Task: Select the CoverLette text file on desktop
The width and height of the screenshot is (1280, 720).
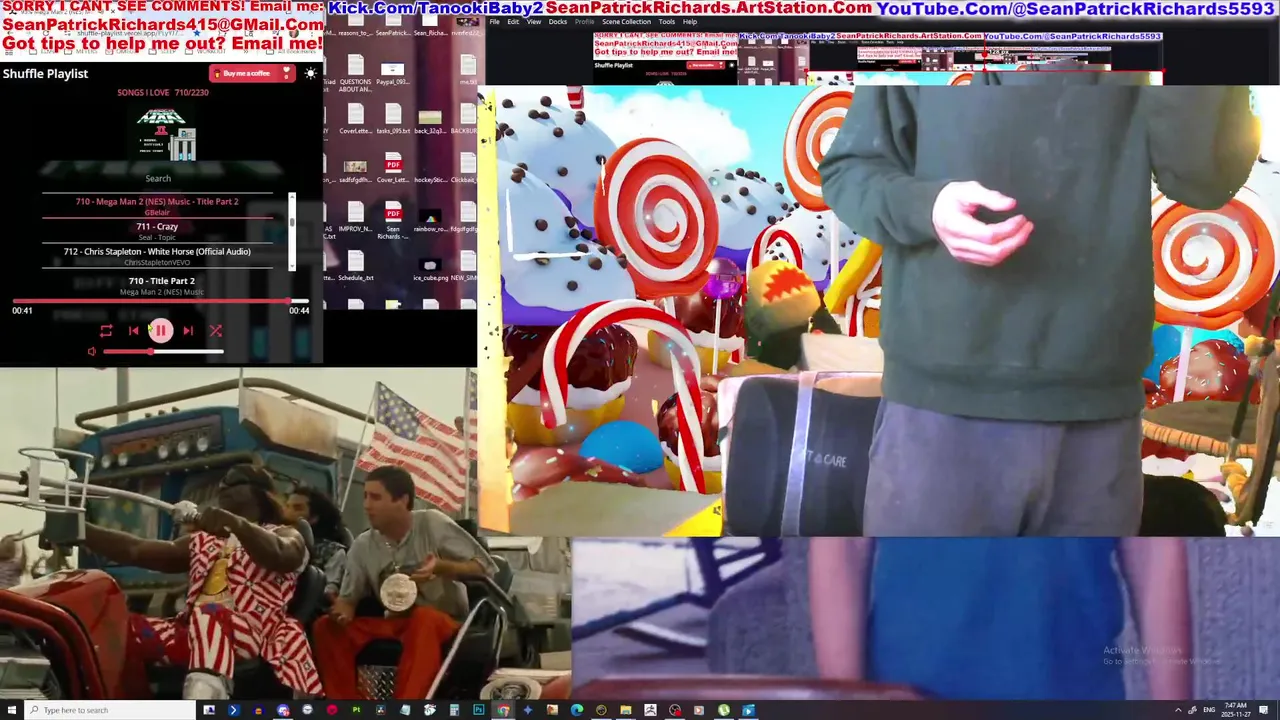Action: pyautogui.click(x=355, y=116)
